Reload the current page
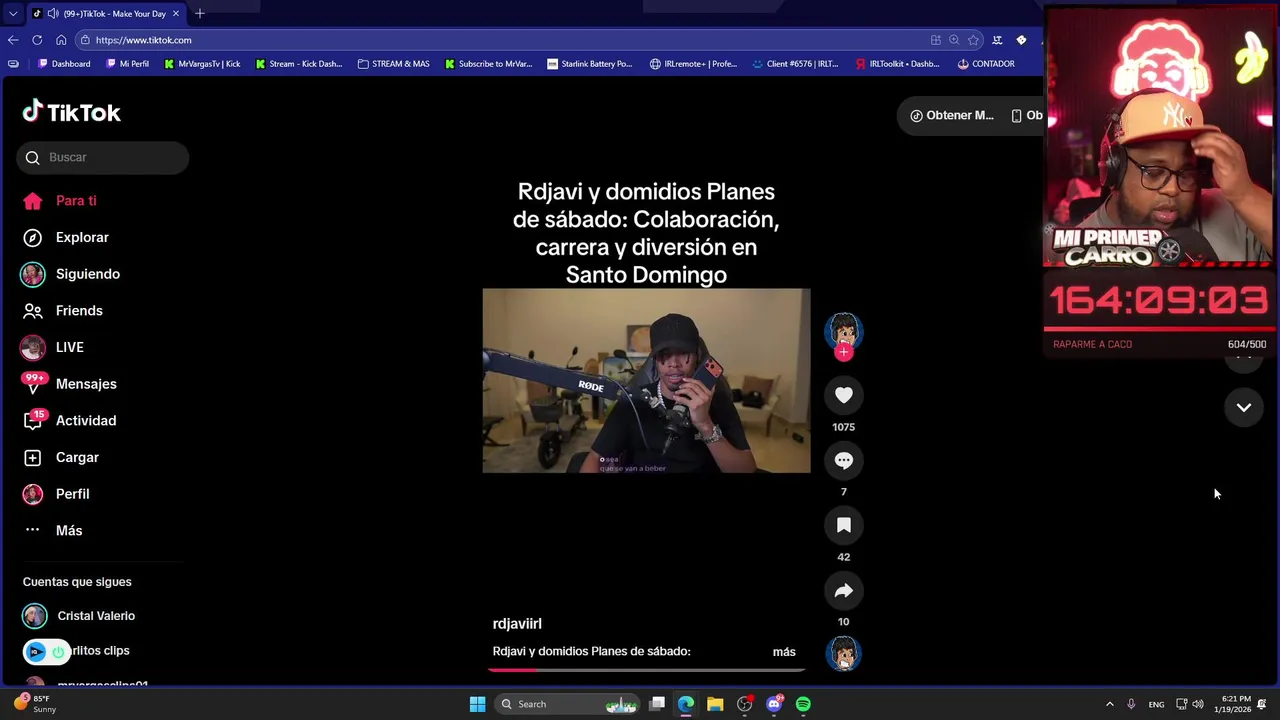Screen dimensions: 1280x720 tap(37, 40)
